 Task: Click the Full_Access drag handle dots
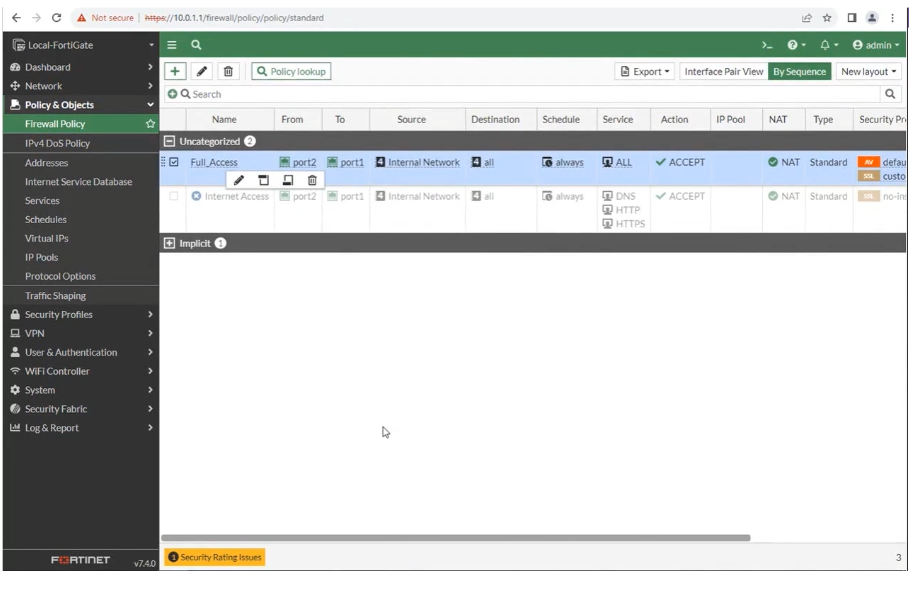[x=163, y=162]
